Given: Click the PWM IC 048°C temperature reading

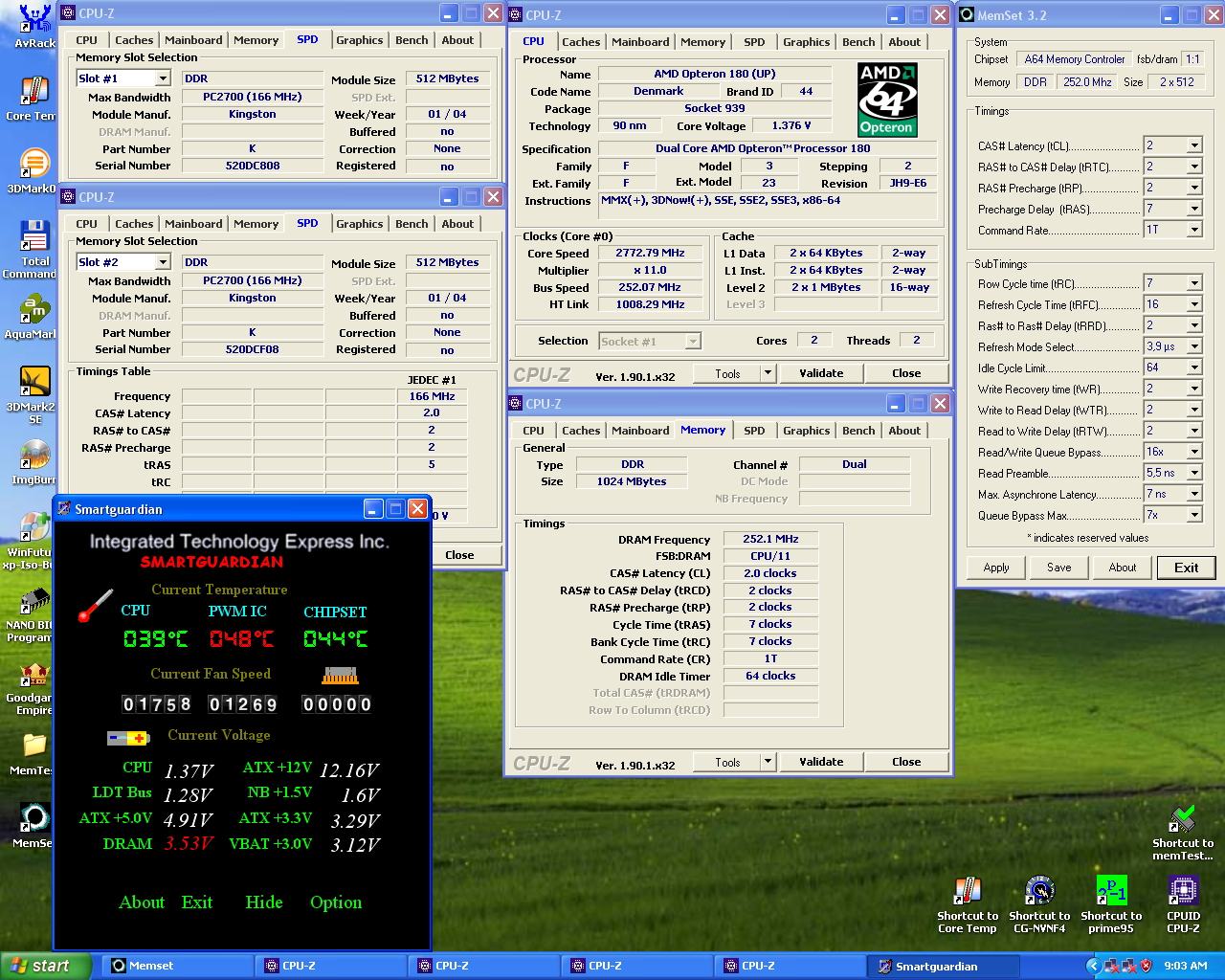Looking at the screenshot, I should pos(241,638).
